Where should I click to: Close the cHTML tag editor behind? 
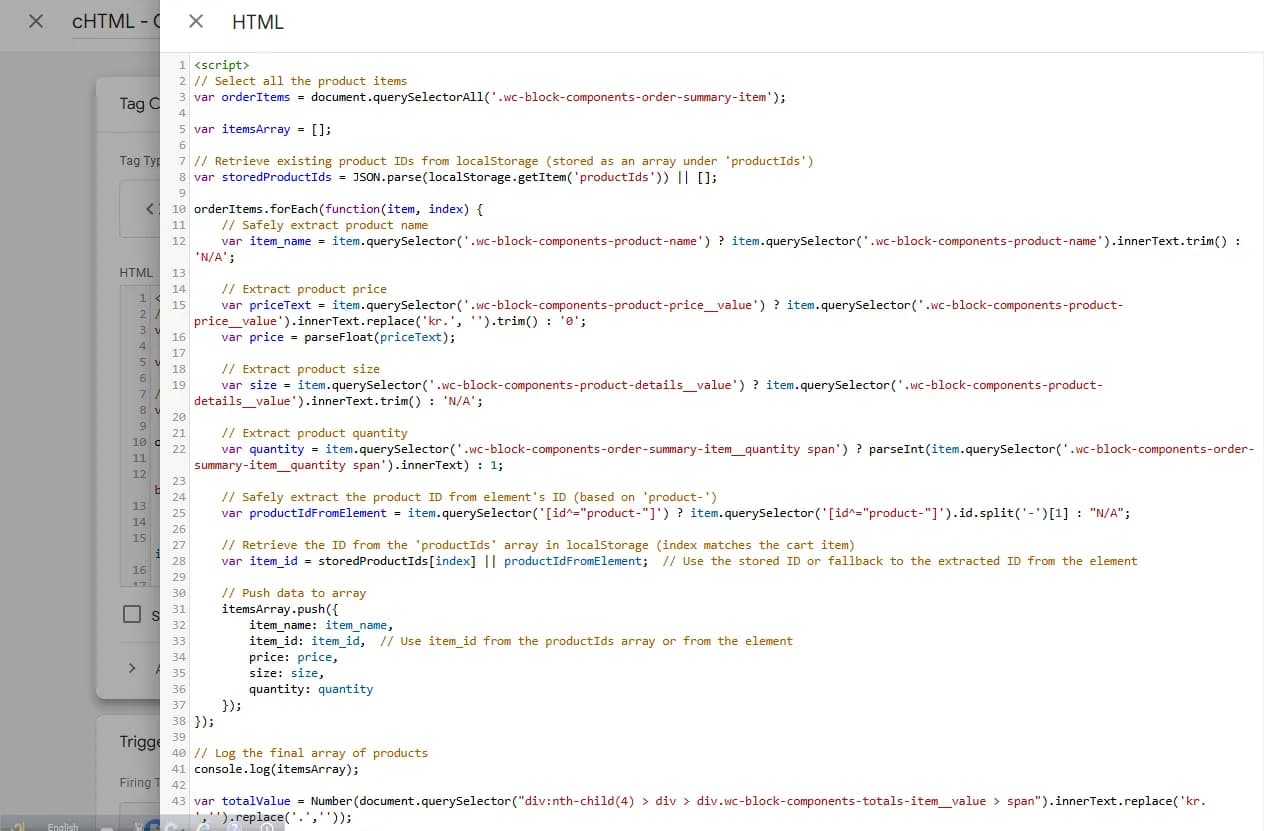(x=35, y=21)
